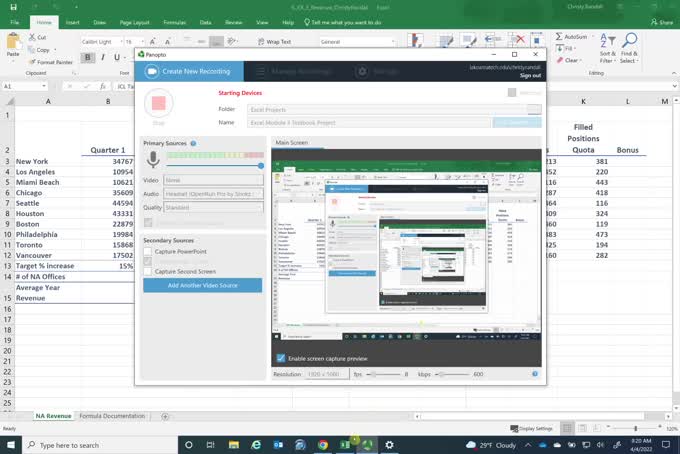The height and width of the screenshot is (454, 680).
Task: Click the Orientation text angle icon
Action: [232, 41]
